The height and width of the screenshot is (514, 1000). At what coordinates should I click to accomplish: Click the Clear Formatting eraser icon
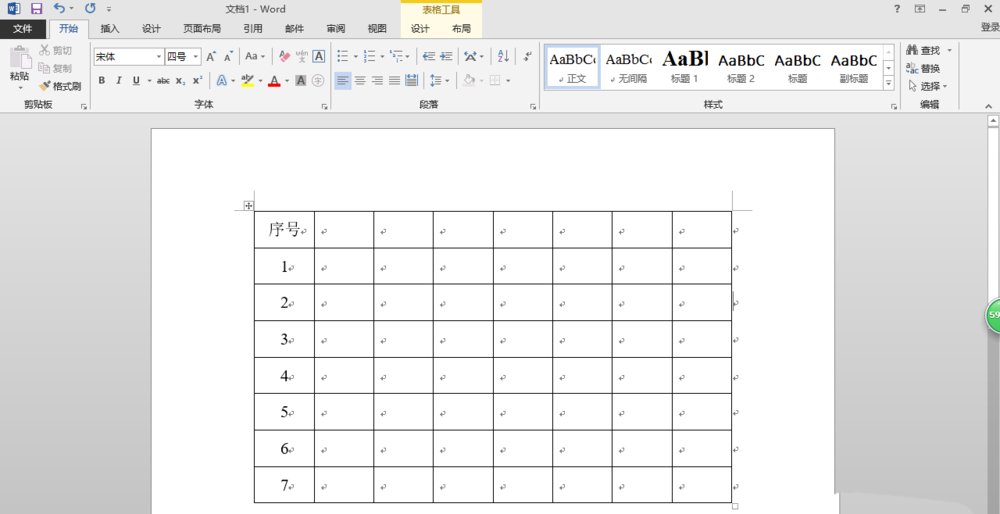pos(285,57)
